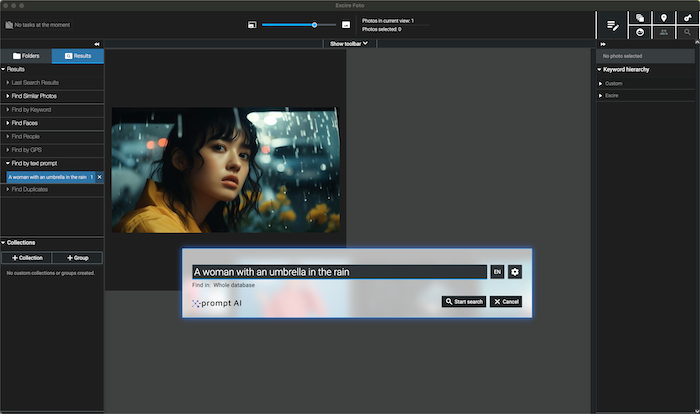Collapse the right panel with double arrow

point(602,44)
